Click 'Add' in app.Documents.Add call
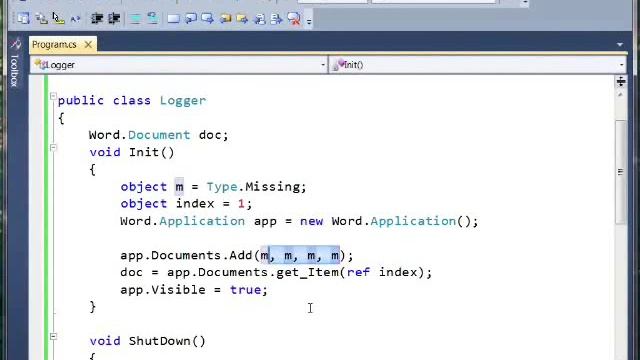Viewport: 640px width, 360px height. (x=241, y=255)
